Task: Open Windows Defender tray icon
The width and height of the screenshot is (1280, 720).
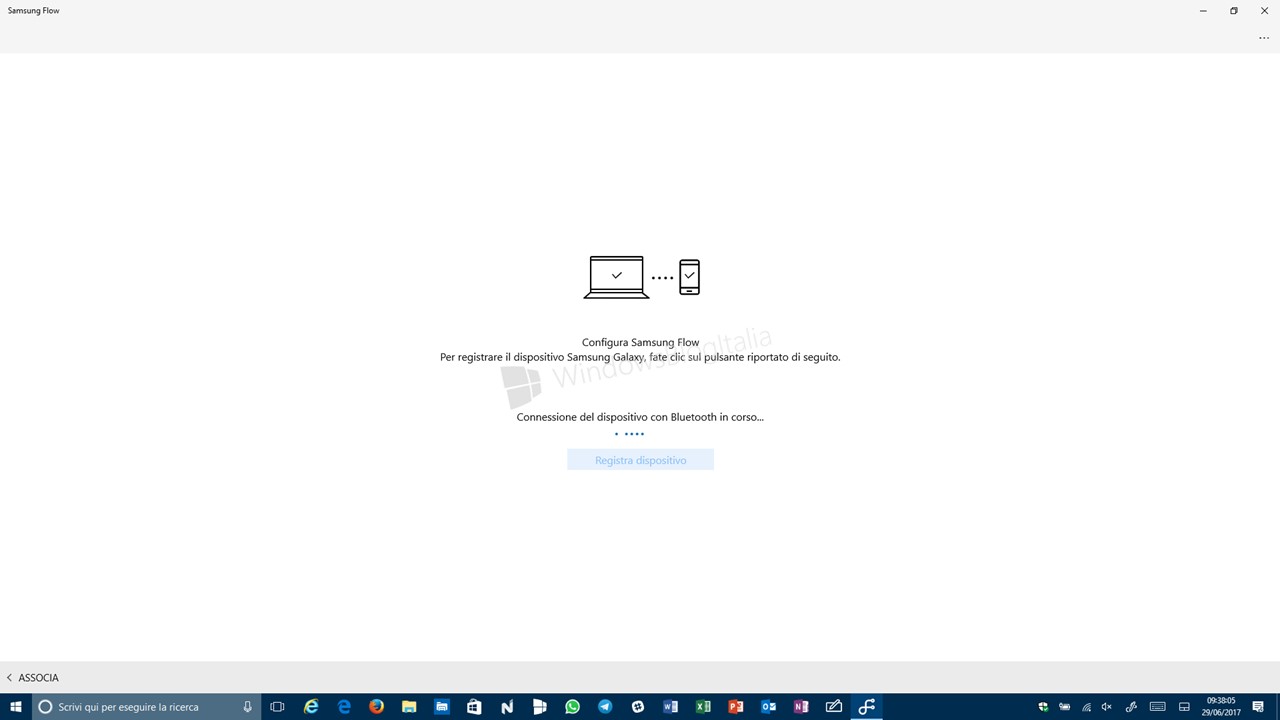Action: (x=1043, y=706)
